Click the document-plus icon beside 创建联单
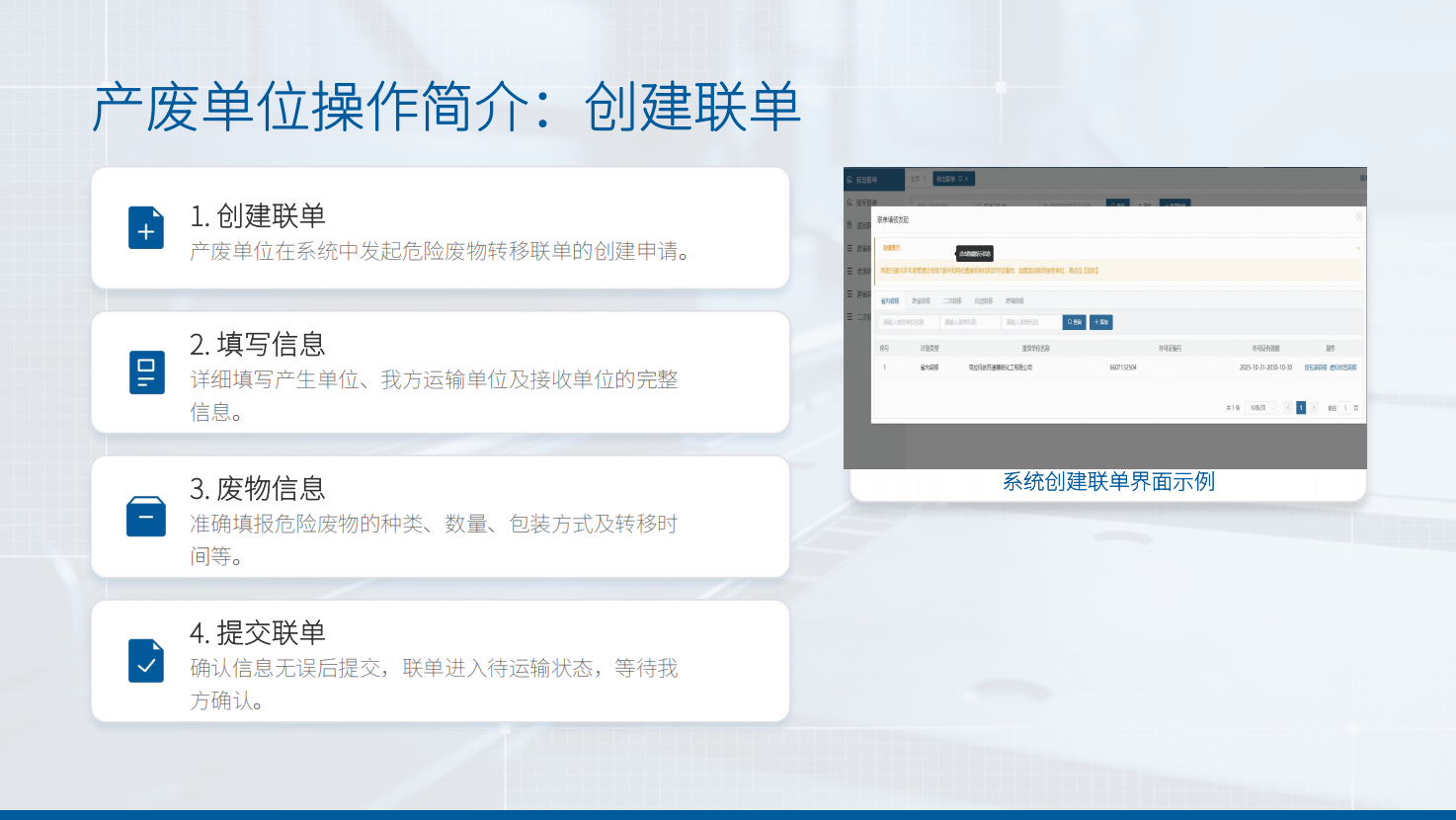The image size is (1456, 820). pos(146,228)
